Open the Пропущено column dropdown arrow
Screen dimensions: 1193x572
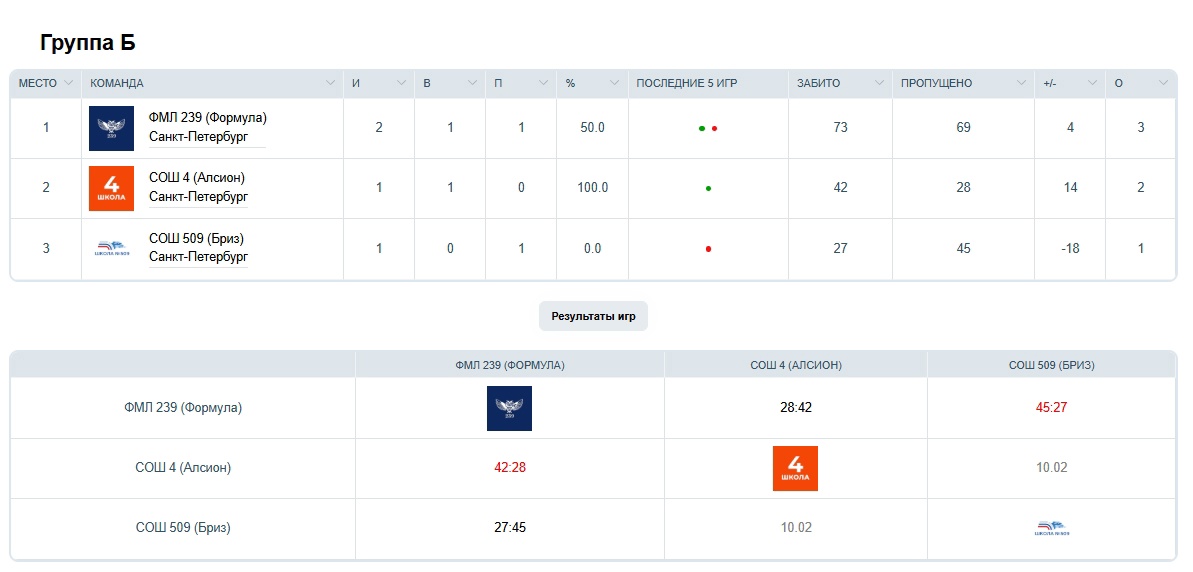1021,83
